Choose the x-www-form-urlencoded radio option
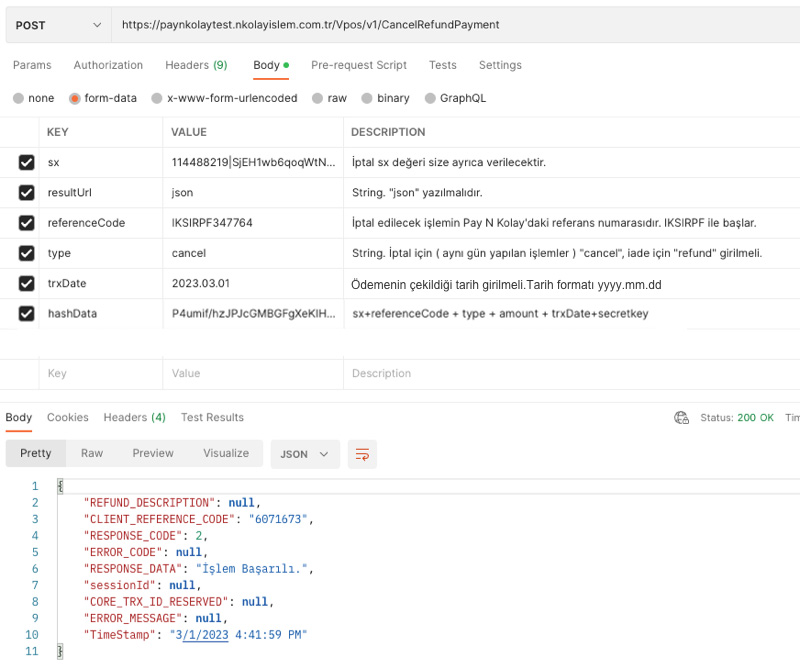Viewport: 800px width, 669px height. [x=157, y=98]
